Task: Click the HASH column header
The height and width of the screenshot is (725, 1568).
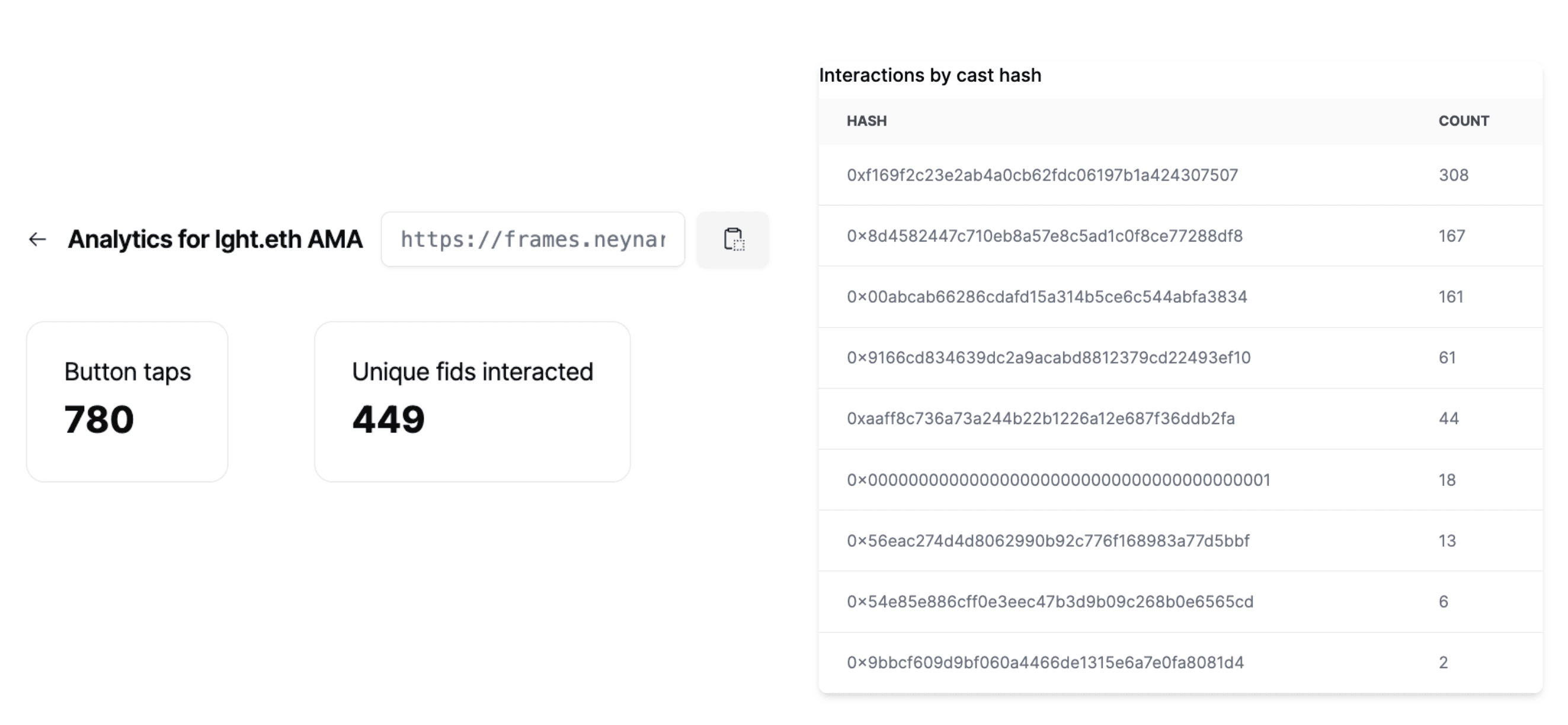Action: pos(867,121)
